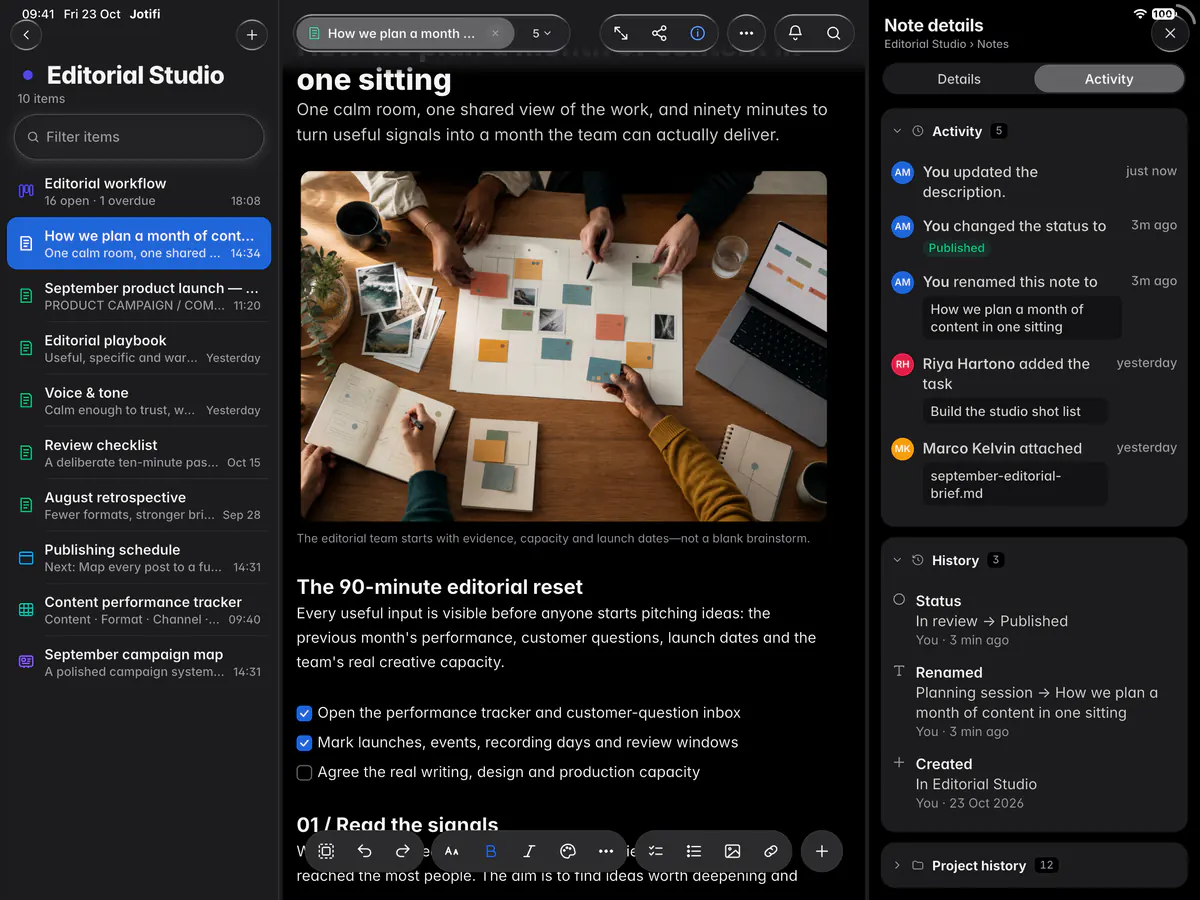Insert a checklist
Viewport: 1200px width, 900px height.
(656, 851)
